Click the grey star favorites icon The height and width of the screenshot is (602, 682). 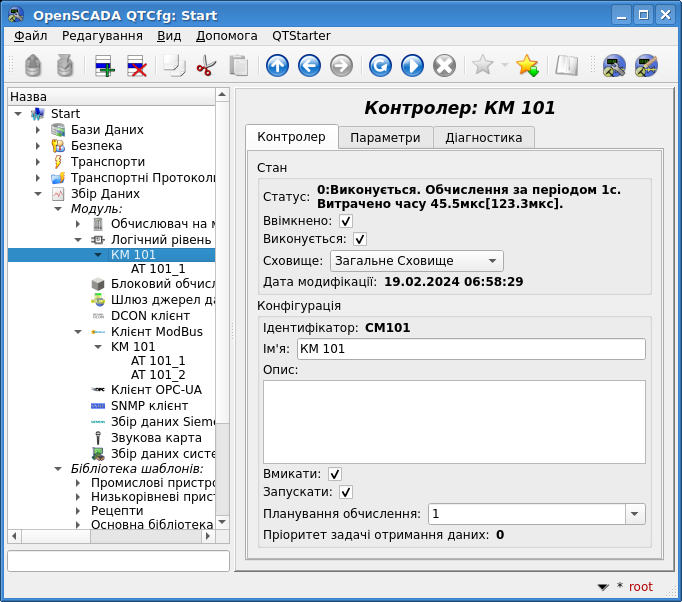coord(482,65)
